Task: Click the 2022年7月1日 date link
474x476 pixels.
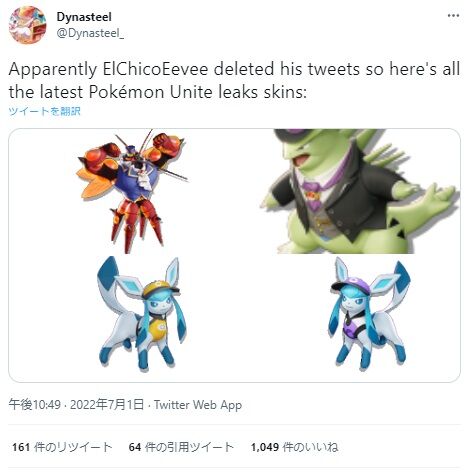Action: 107,405
